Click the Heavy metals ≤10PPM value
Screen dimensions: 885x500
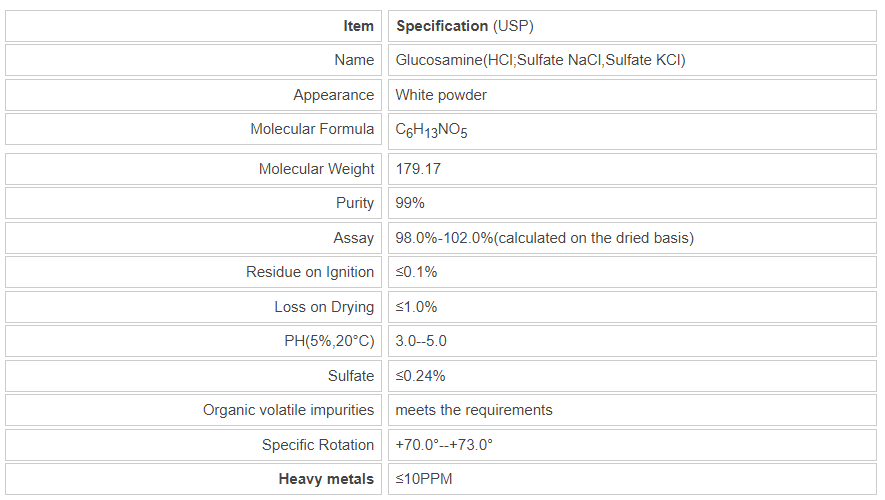tap(423, 479)
